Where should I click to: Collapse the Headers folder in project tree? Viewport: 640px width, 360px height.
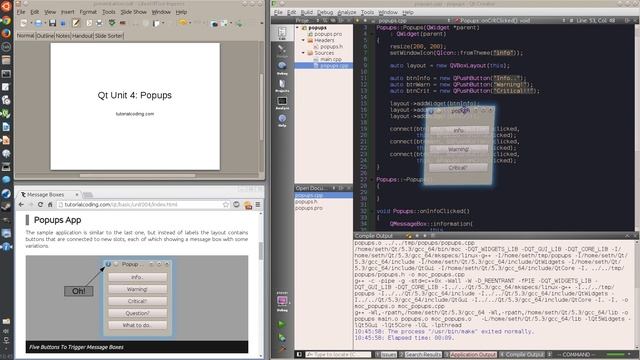pyautogui.click(x=303, y=40)
